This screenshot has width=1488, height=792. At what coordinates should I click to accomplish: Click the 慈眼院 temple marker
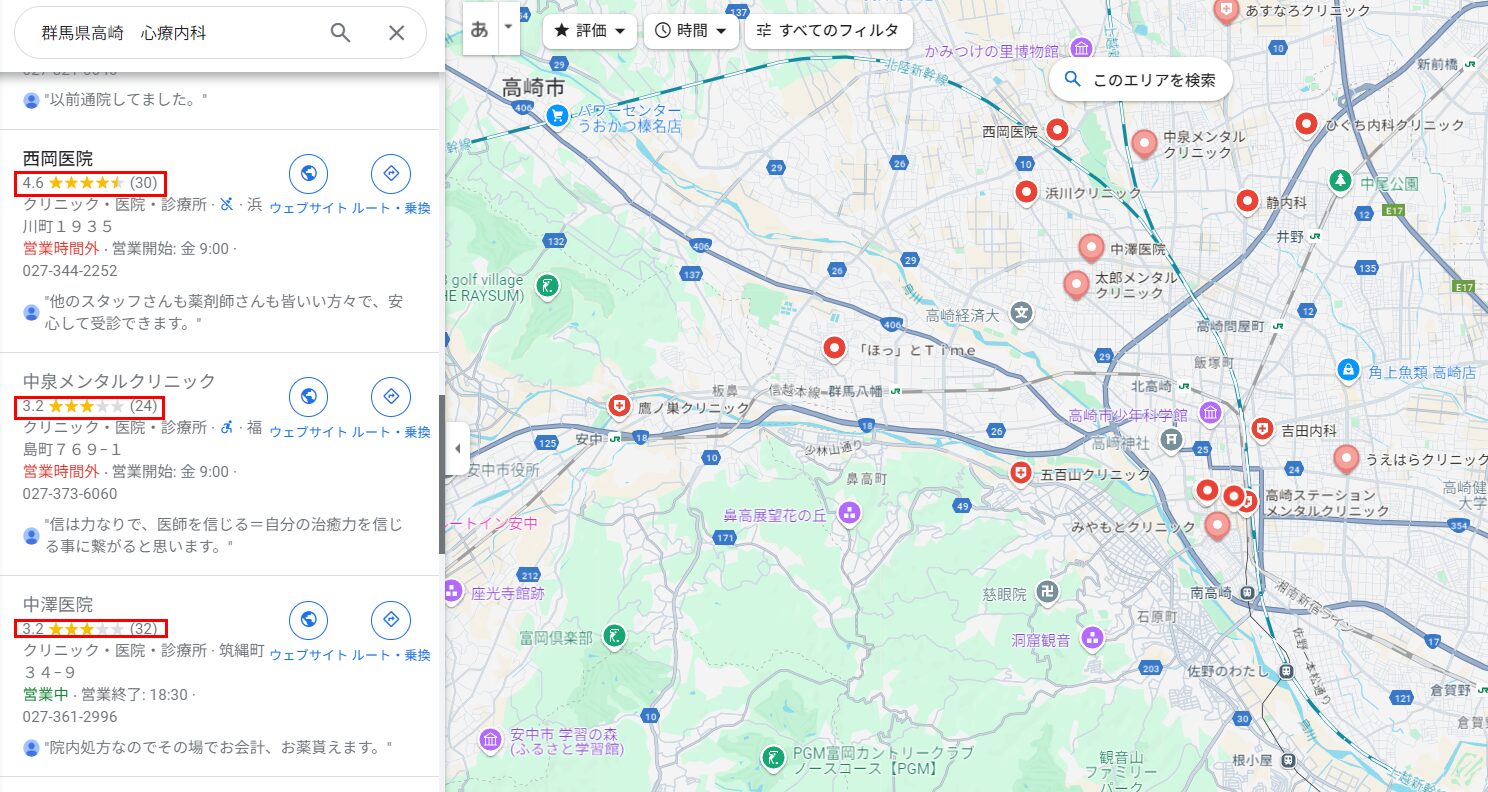(x=1047, y=592)
